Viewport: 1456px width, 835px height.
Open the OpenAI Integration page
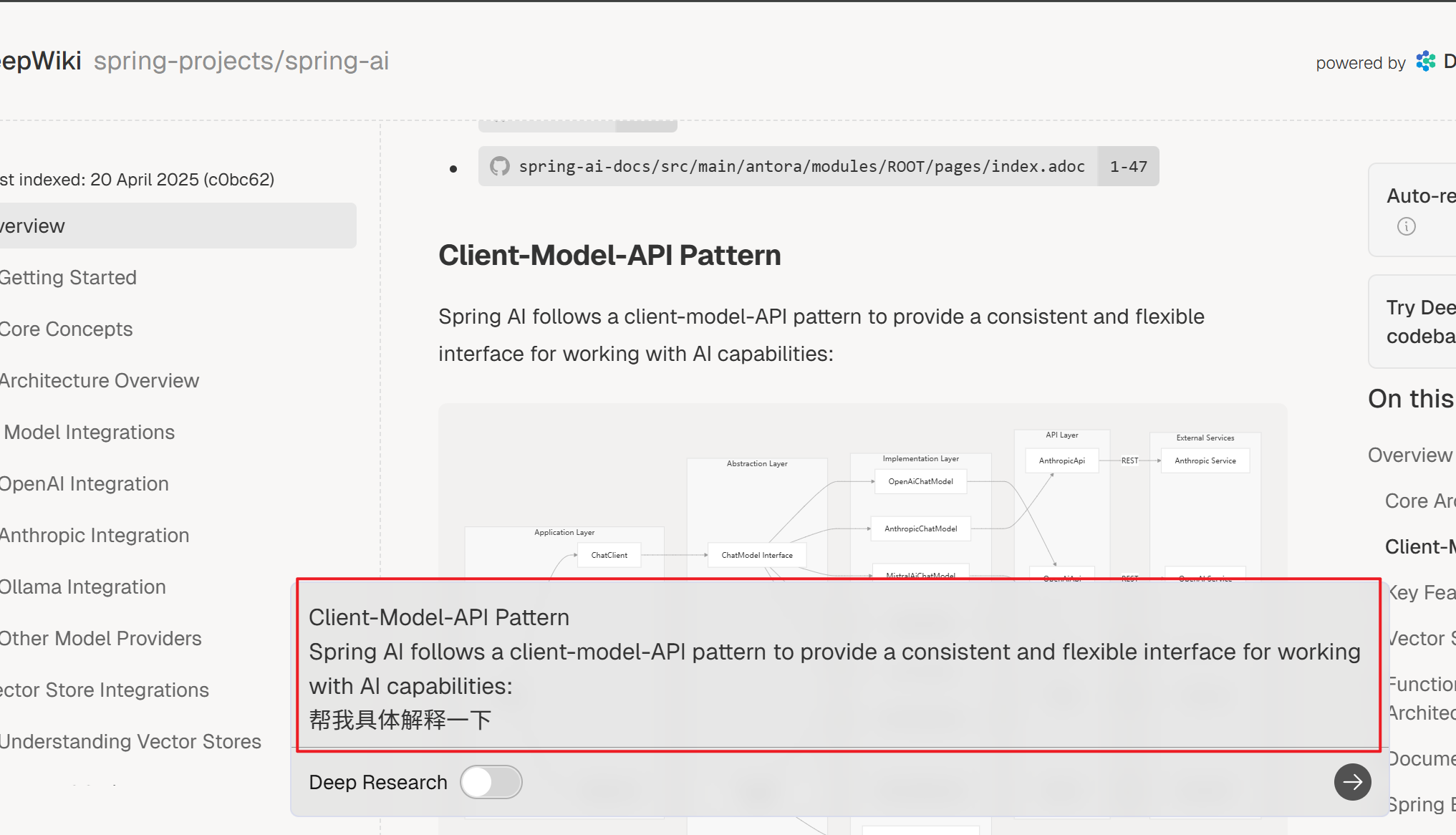(x=84, y=484)
